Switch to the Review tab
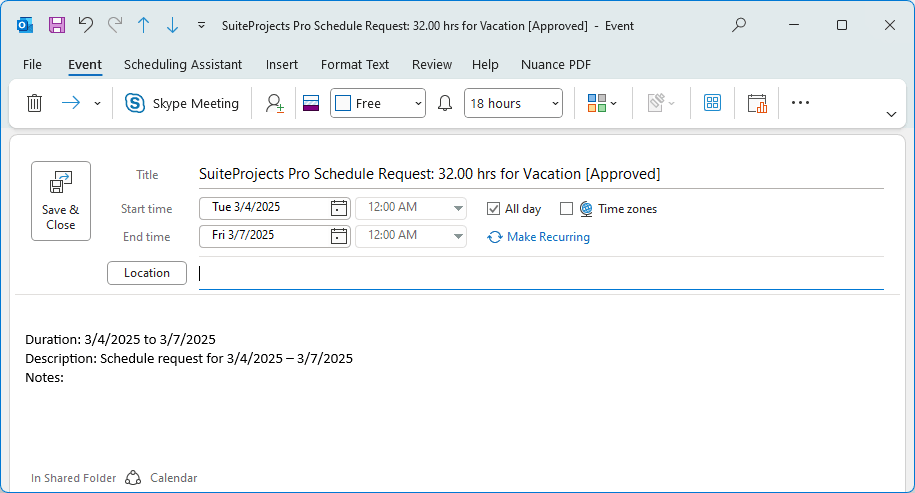Viewport: 915px width, 493px height. (432, 65)
